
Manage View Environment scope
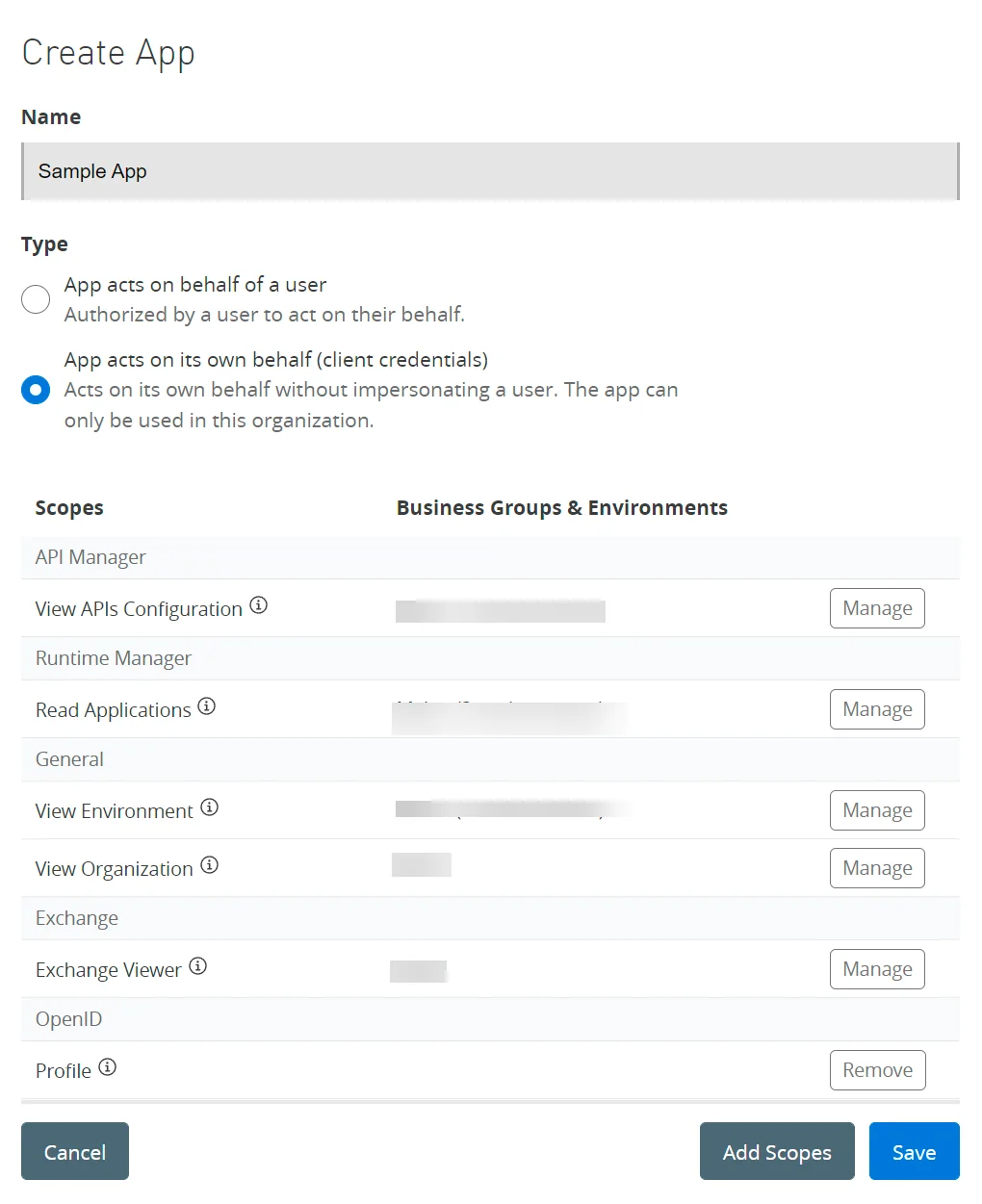(877, 810)
